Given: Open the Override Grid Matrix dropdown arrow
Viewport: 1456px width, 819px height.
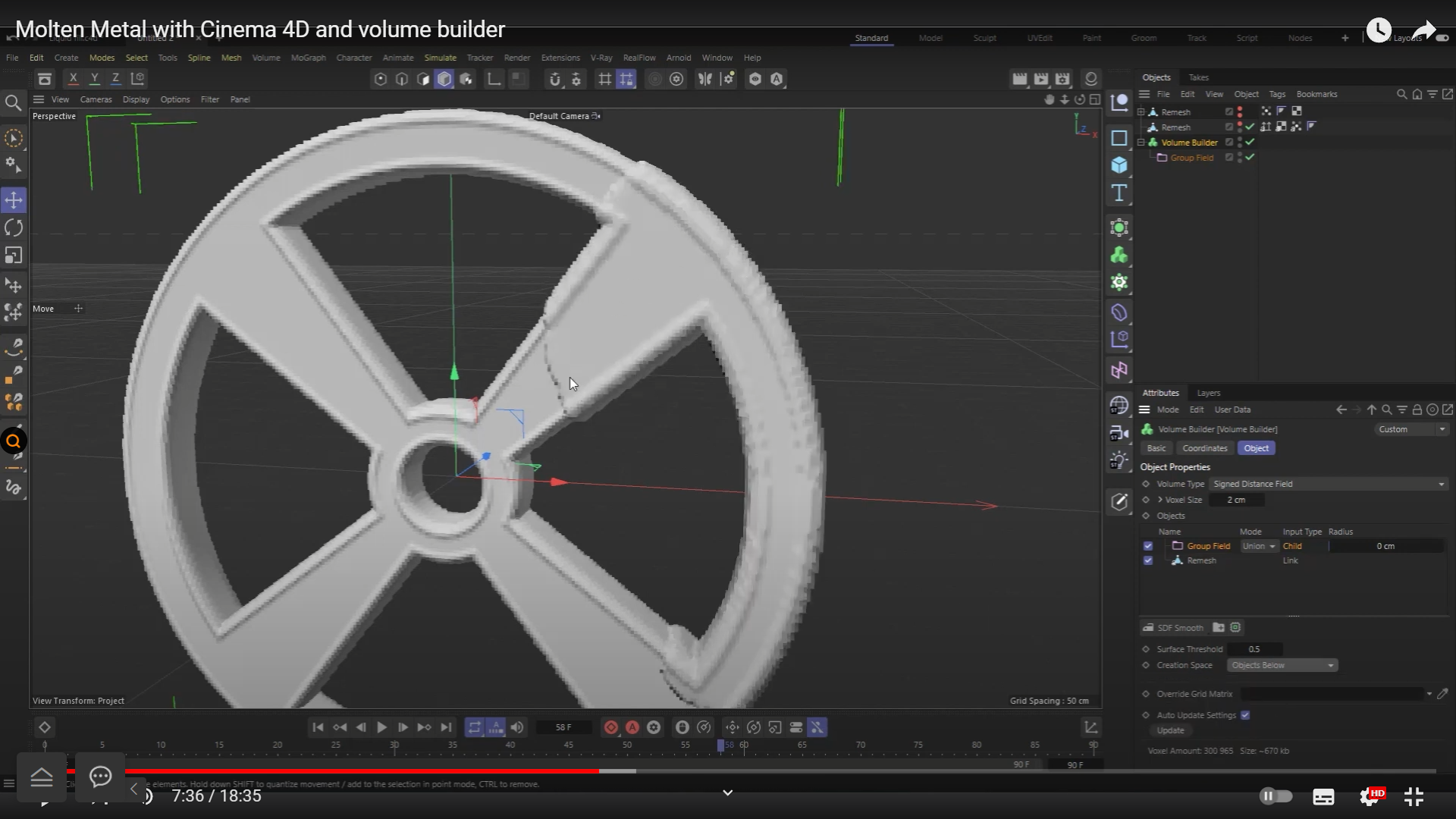Looking at the screenshot, I should click(1429, 694).
